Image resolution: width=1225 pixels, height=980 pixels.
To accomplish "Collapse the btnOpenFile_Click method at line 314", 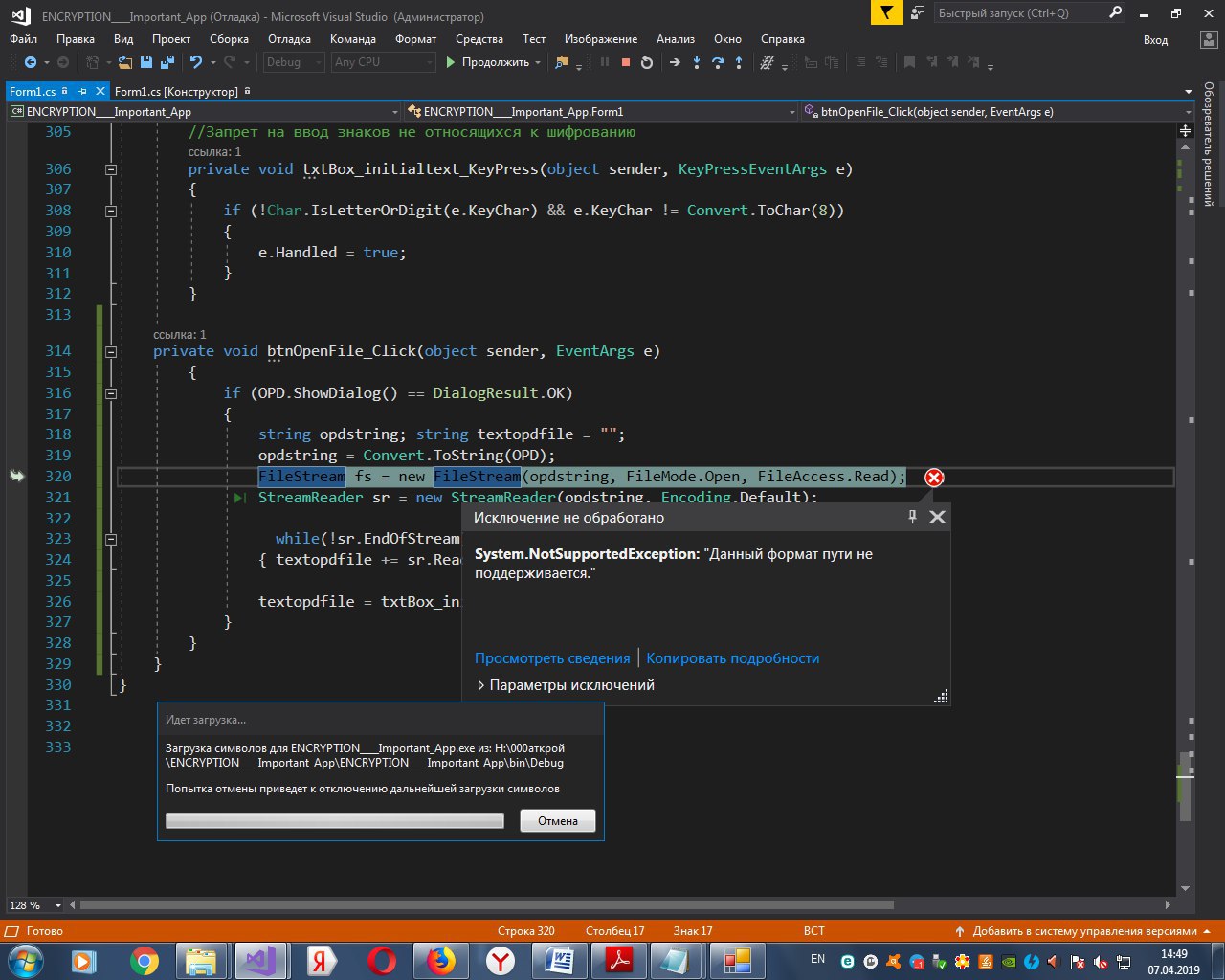I will tap(111, 351).
